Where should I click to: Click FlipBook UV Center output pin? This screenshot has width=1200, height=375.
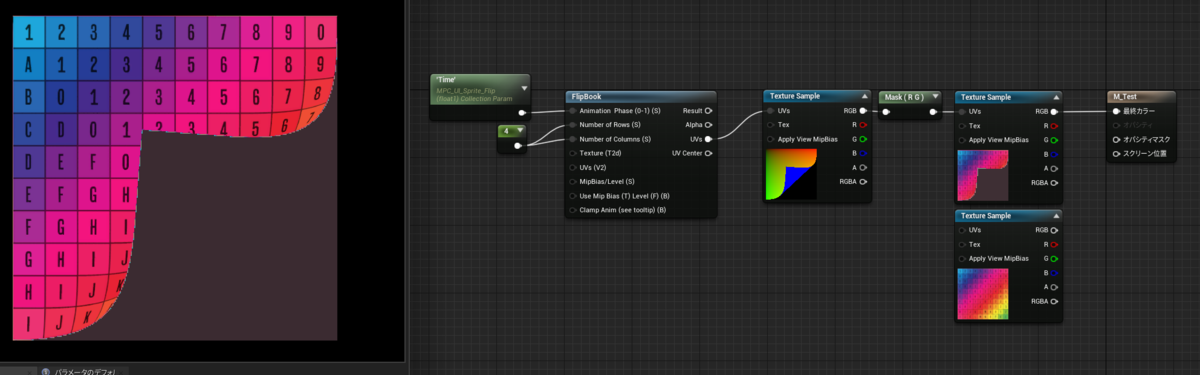(x=708, y=153)
